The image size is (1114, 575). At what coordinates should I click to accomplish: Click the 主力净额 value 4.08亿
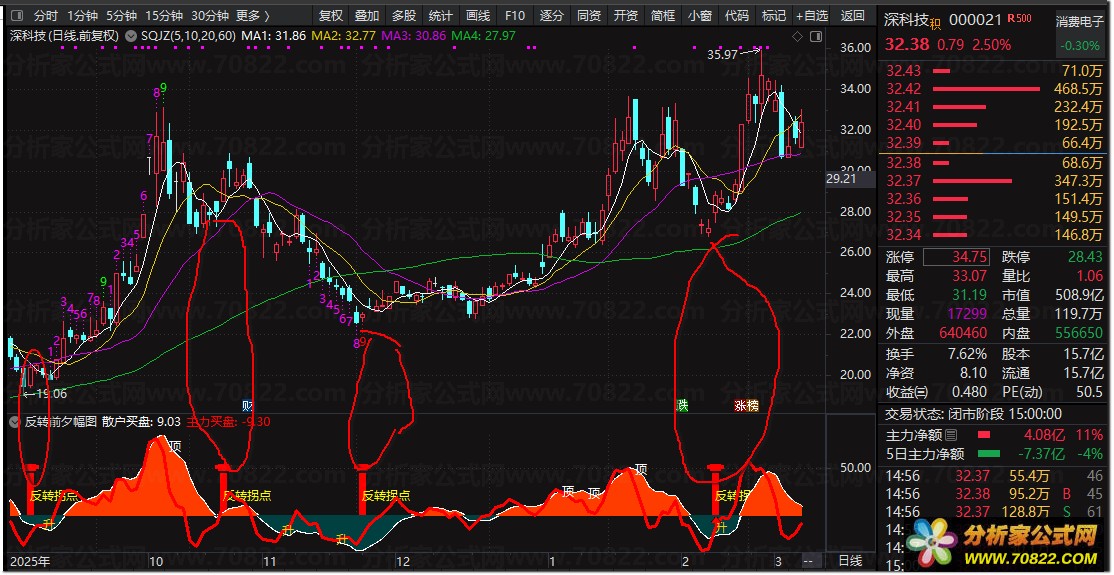[1046, 435]
